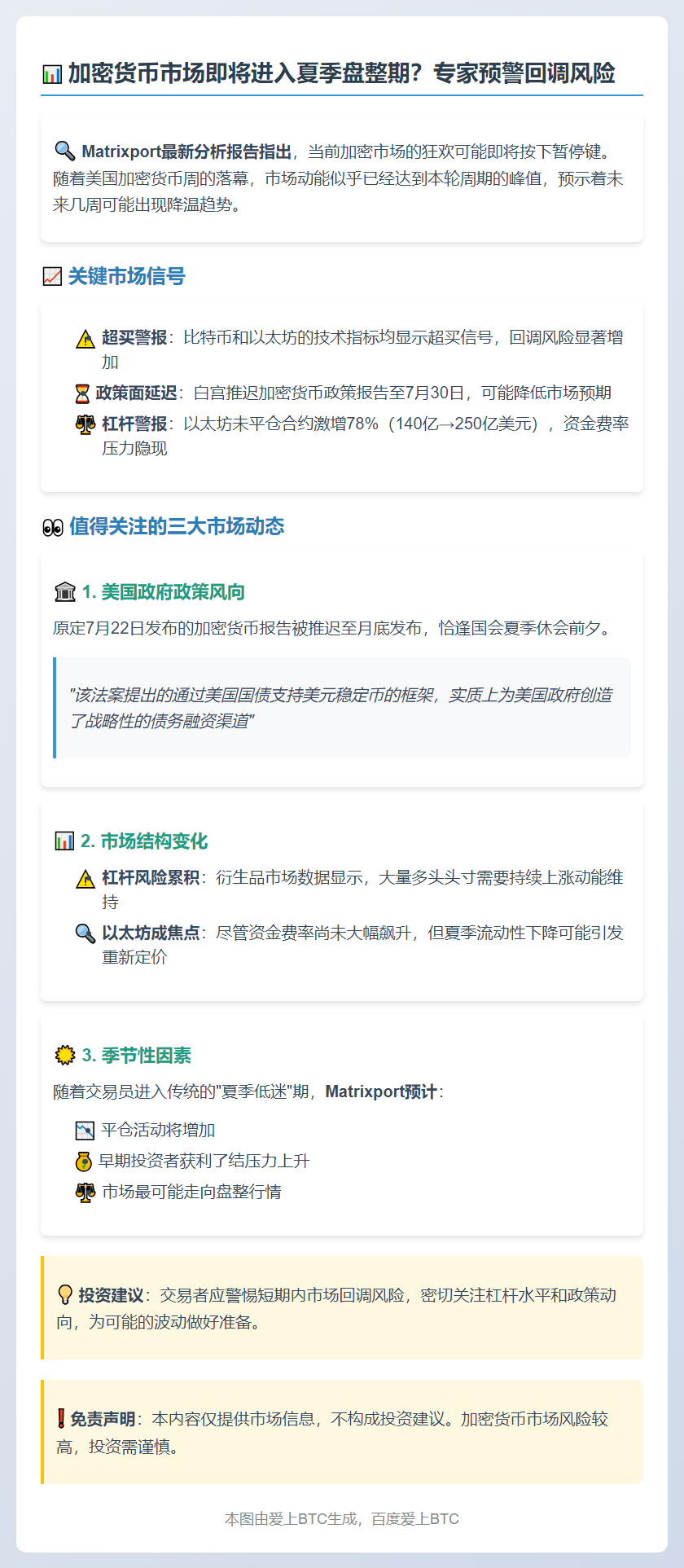This screenshot has height=1568, width=684.
Task: Click the 关键市场信号 section heading
Action: pyautogui.click(x=127, y=277)
